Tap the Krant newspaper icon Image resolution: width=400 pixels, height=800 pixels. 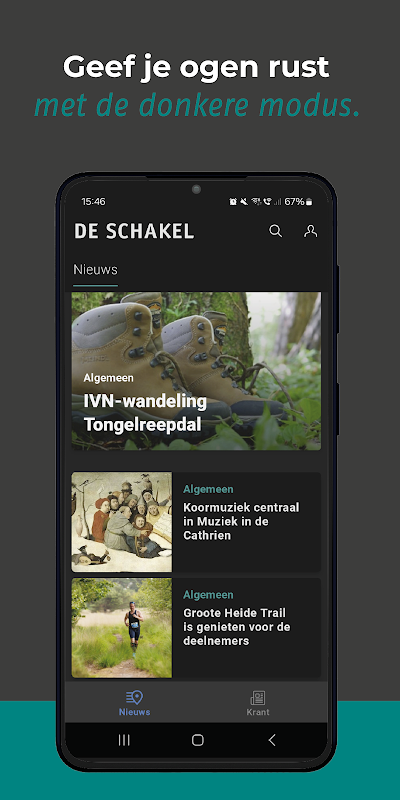pyautogui.click(x=258, y=697)
